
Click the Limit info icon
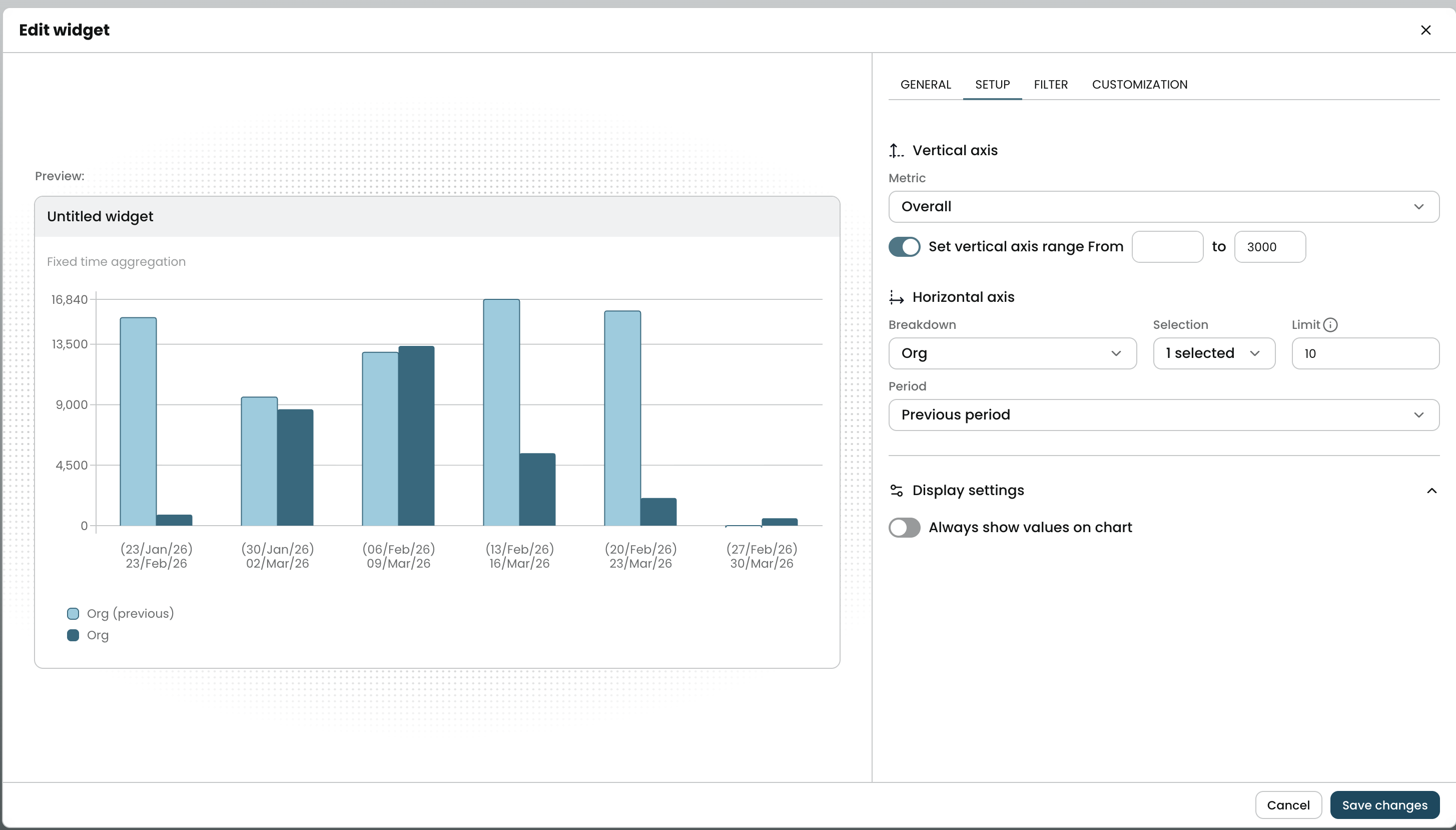click(1330, 325)
